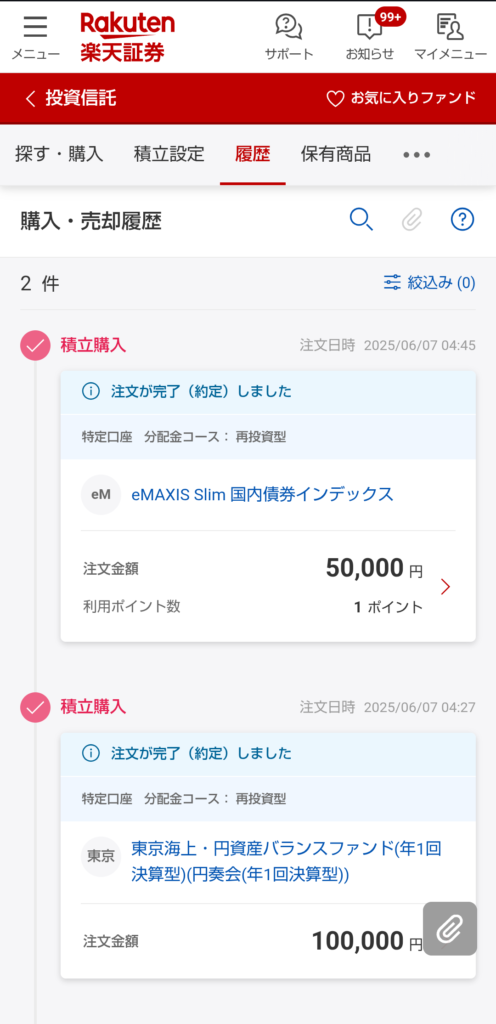The width and height of the screenshot is (496, 1024).
Task: Open the サポート chat icon
Action: pyautogui.click(x=288, y=37)
